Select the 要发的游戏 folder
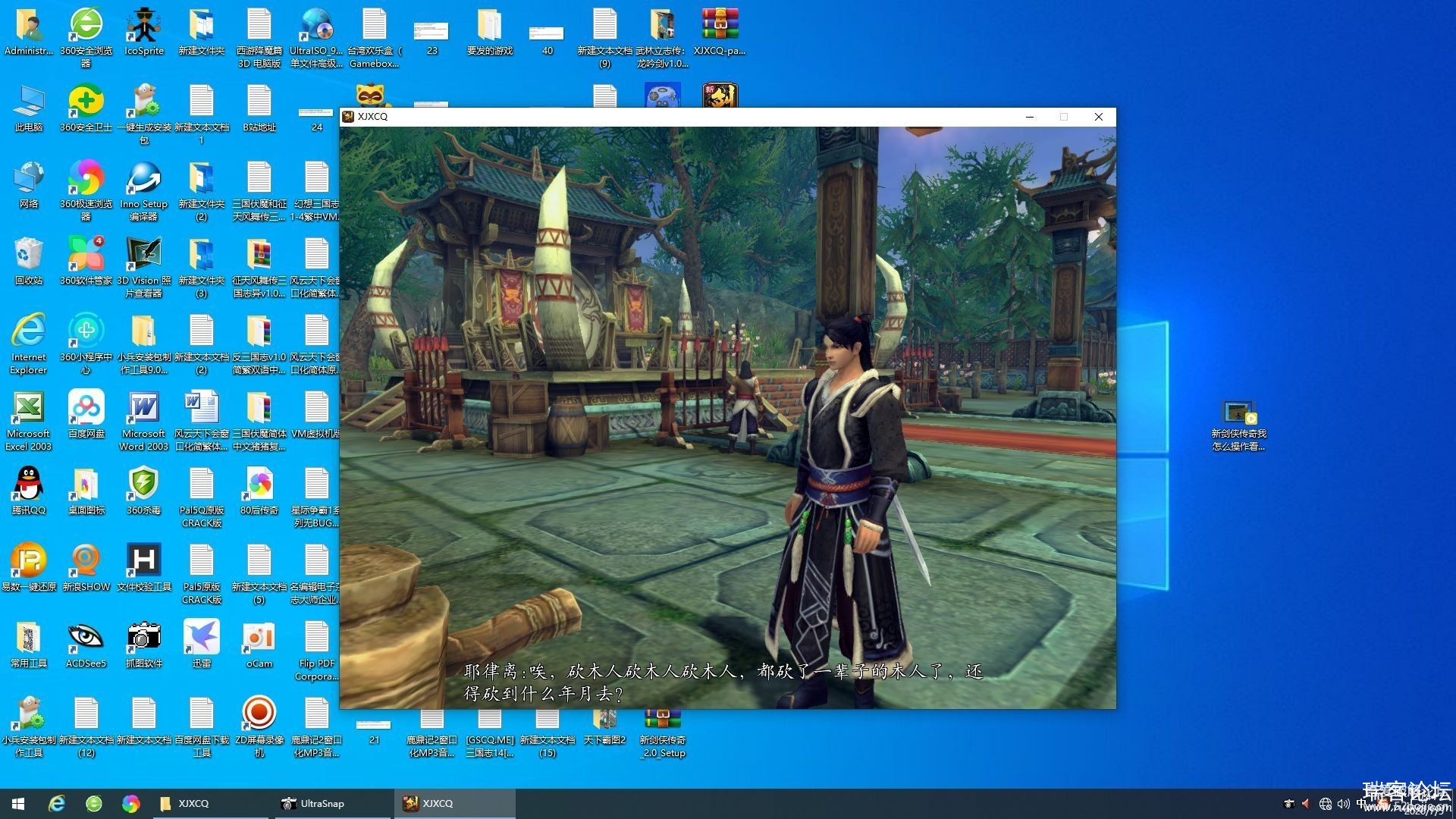Screen dimensions: 1456x819 tap(490, 32)
